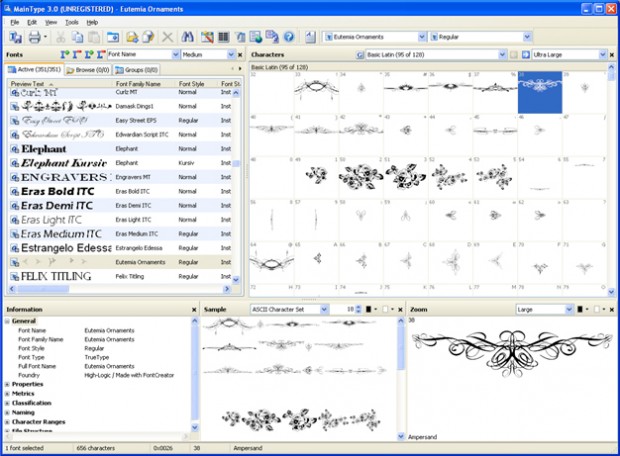Viewport: 620px width, 456px height.
Task: Open the Font Name filter dropdown
Action: 176,55
